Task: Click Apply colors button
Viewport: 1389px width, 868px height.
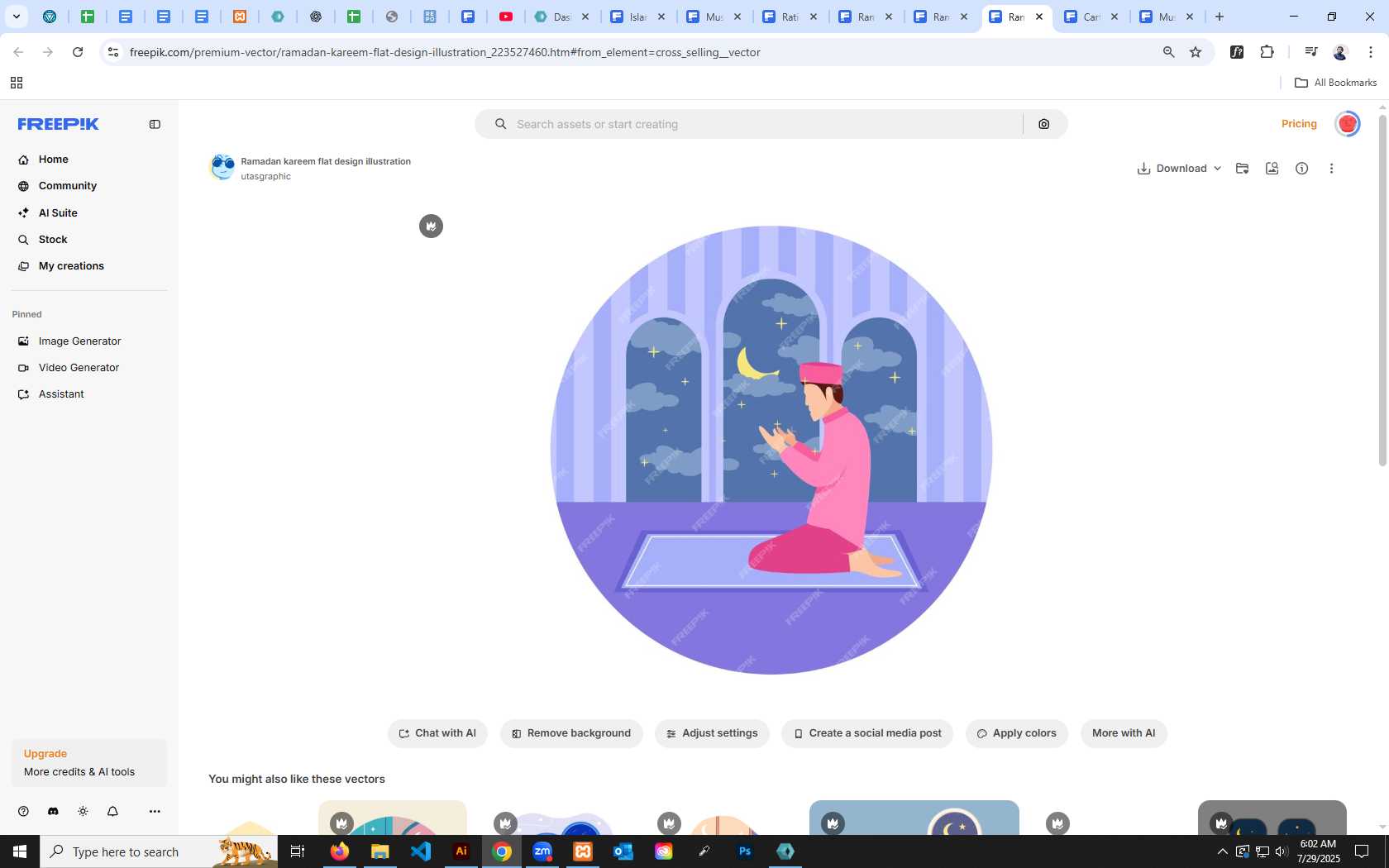Action: click(1017, 733)
